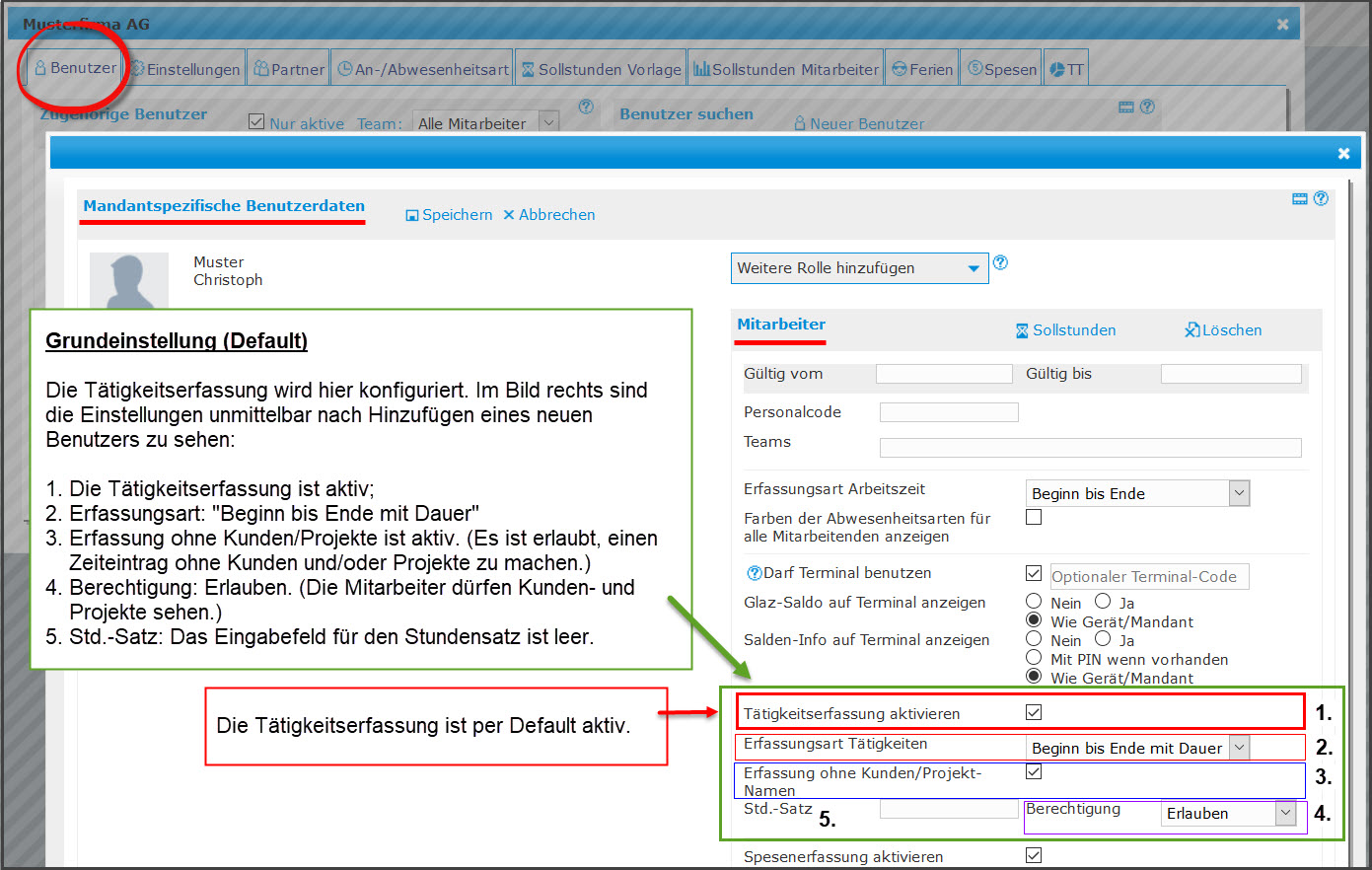Select Wie Gerät/Mandant for Salden-Info

1034,676
